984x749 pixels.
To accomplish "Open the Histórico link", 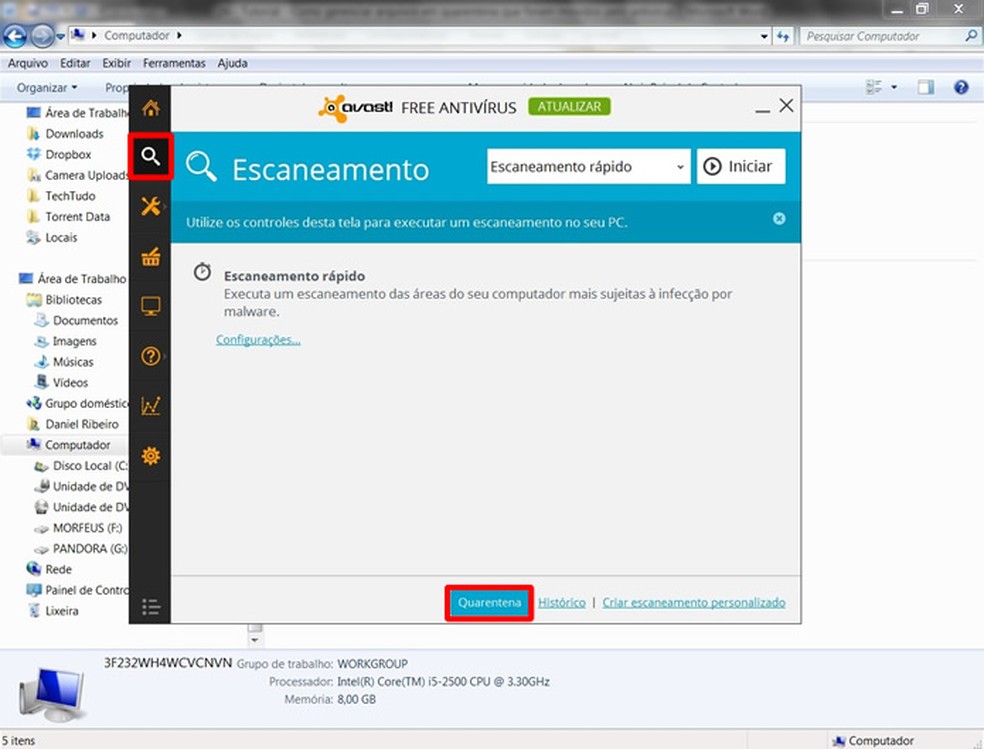I will tap(562, 603).
